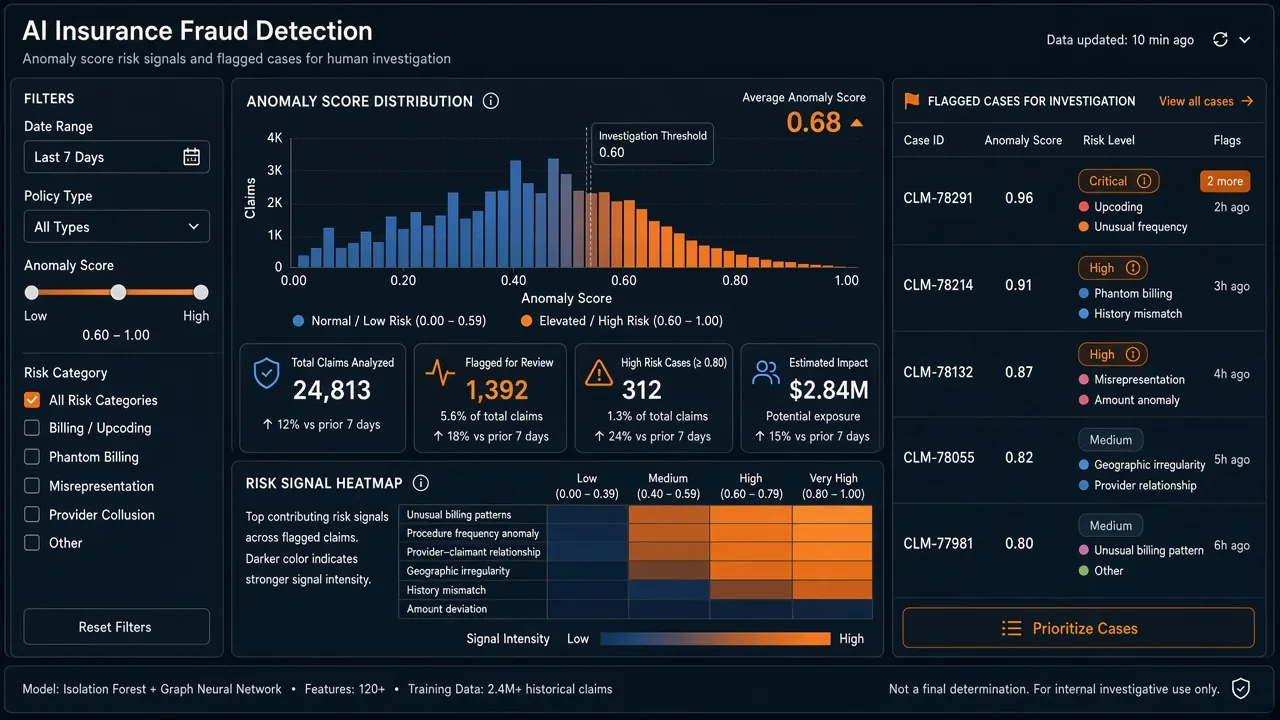
Task: Click the Signal Intensity gradient bar
Action: (716, 639)
